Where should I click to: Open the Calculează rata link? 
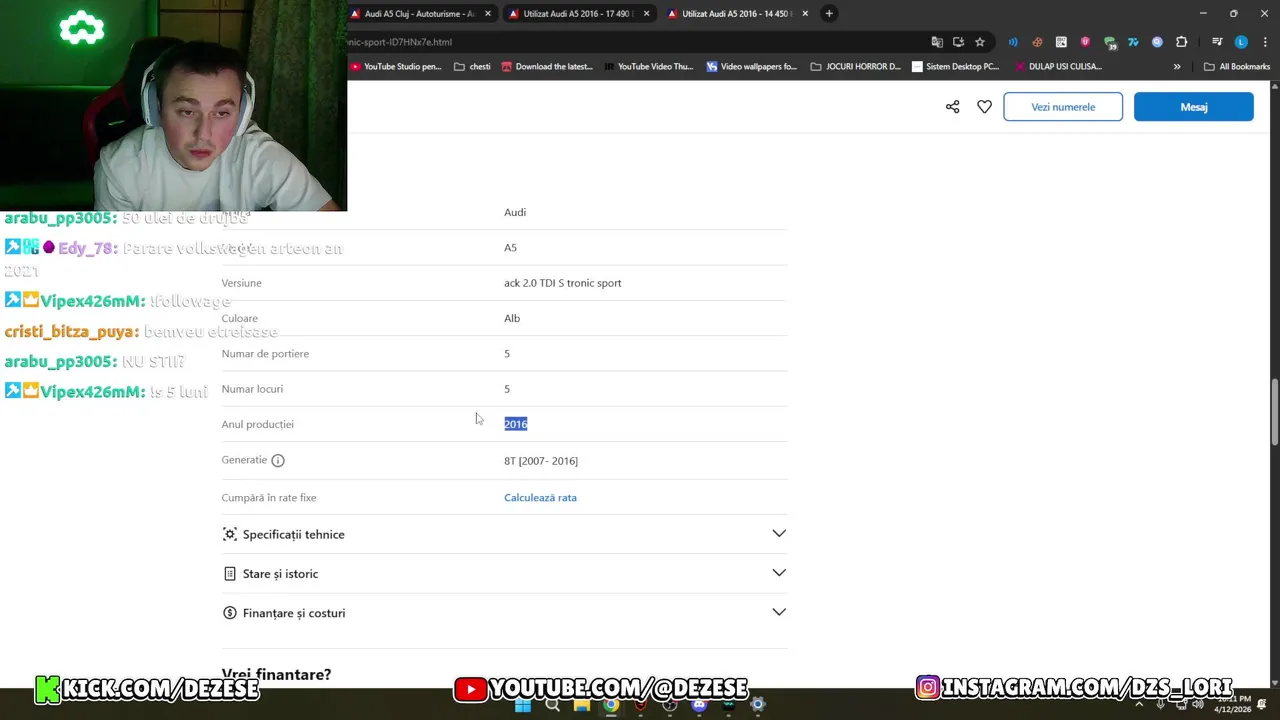[x=540, y=498]
